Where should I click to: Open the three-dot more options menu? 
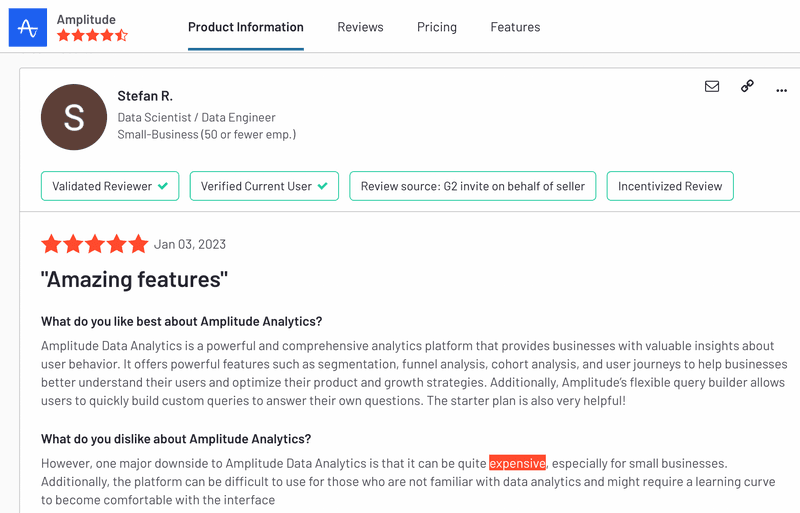[x=782, y=88]
